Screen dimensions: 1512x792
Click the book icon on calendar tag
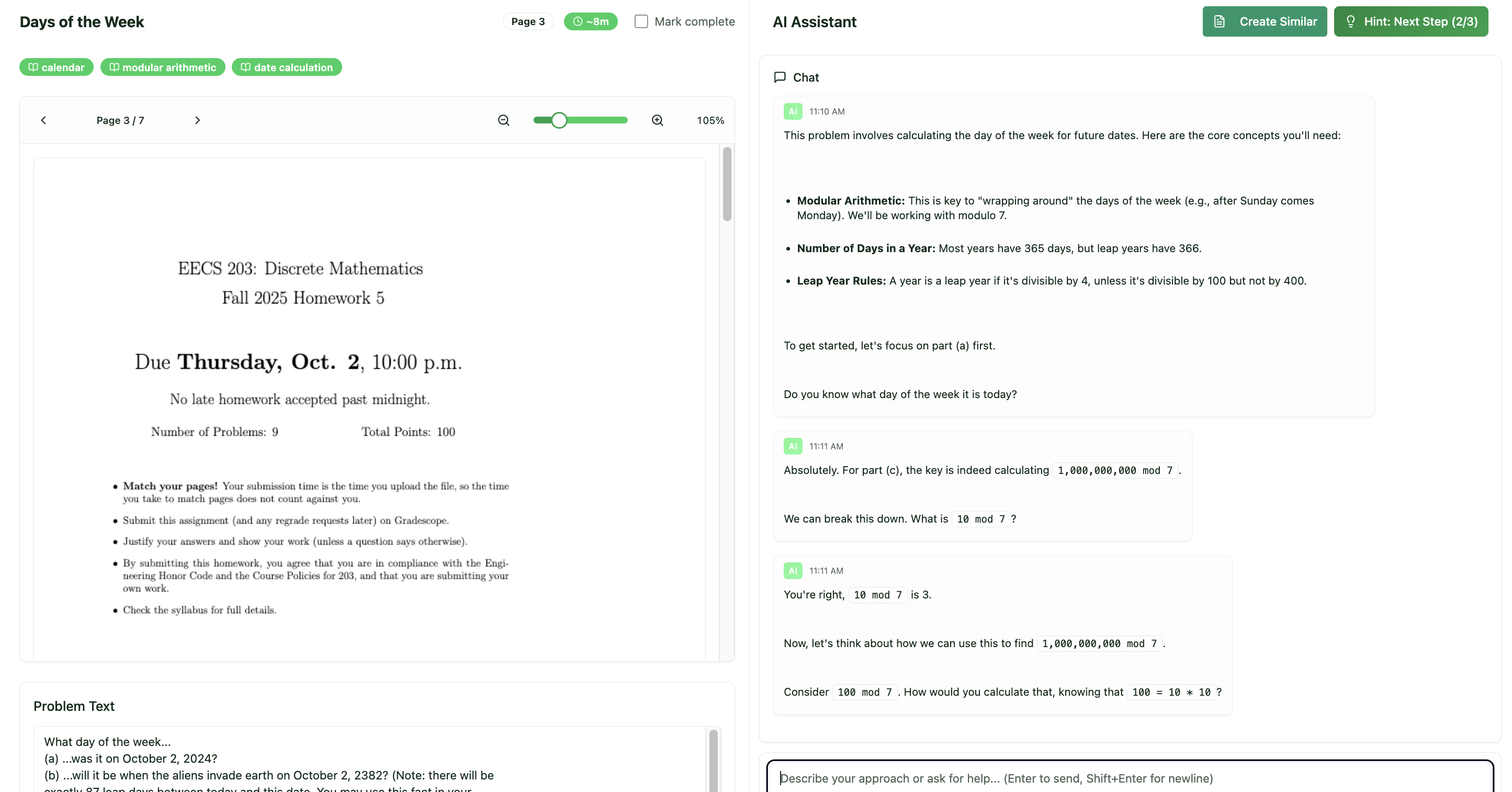tap(33, 67)
